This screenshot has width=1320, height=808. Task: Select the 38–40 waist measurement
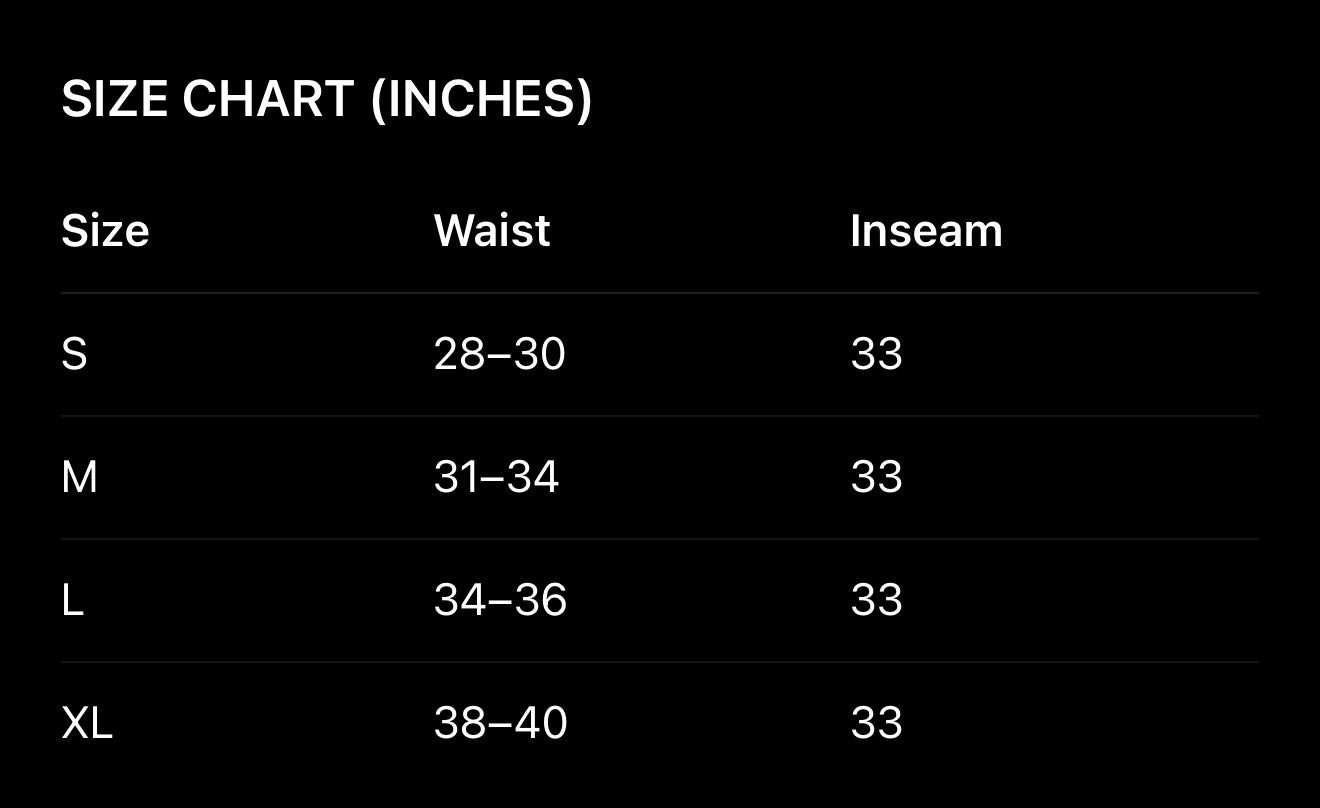(500, 723)
